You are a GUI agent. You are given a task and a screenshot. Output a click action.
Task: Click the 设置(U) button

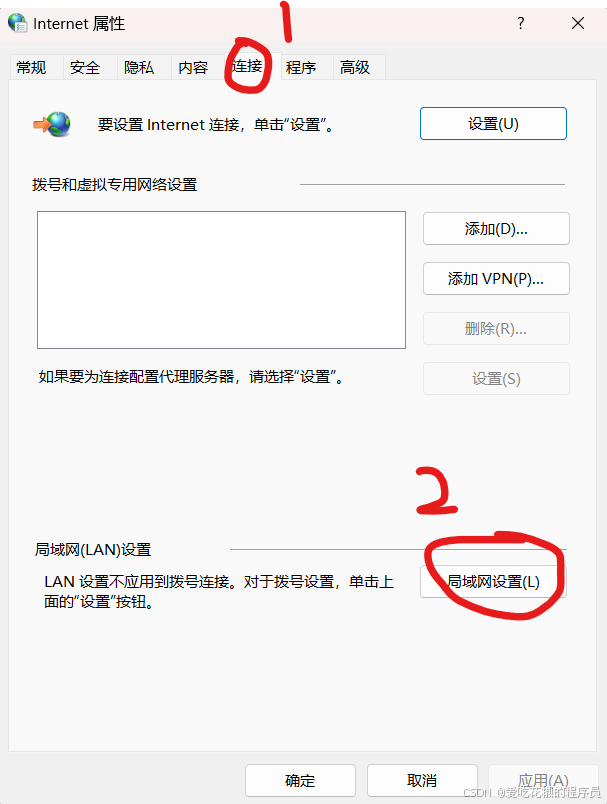[493, 124]
